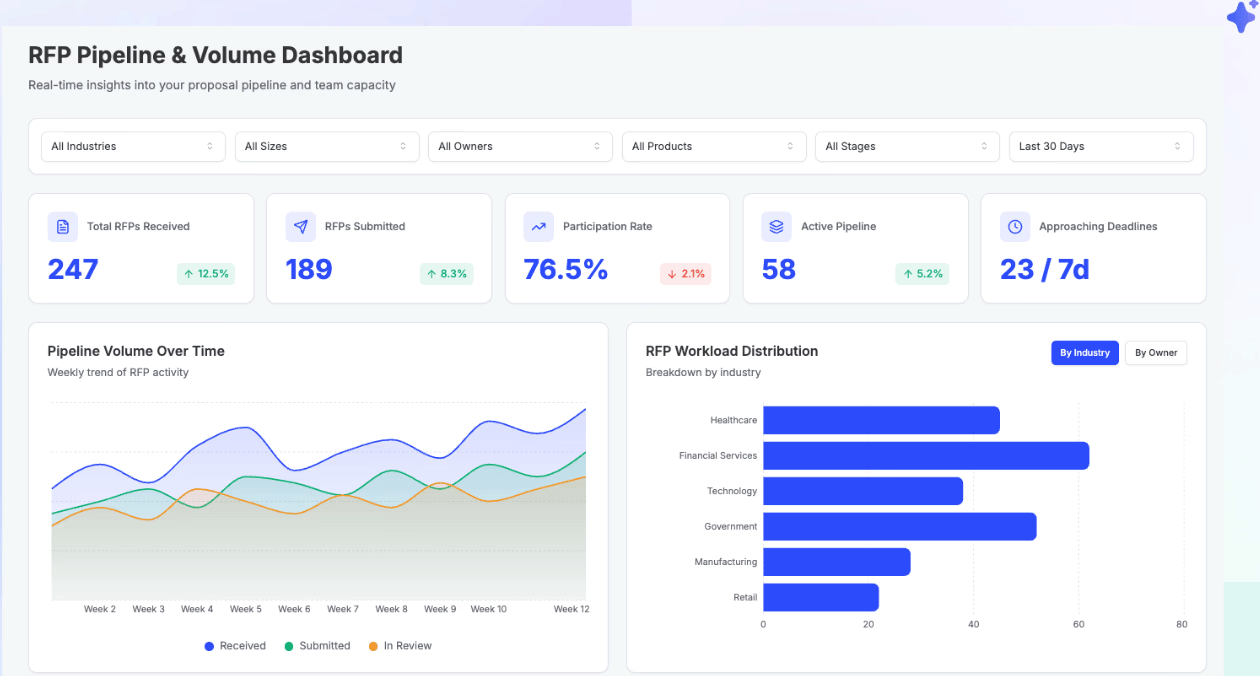Switch workload distribution to By Owner view
This screenshot has width=1260, height=676.
tap(1155, 352)
